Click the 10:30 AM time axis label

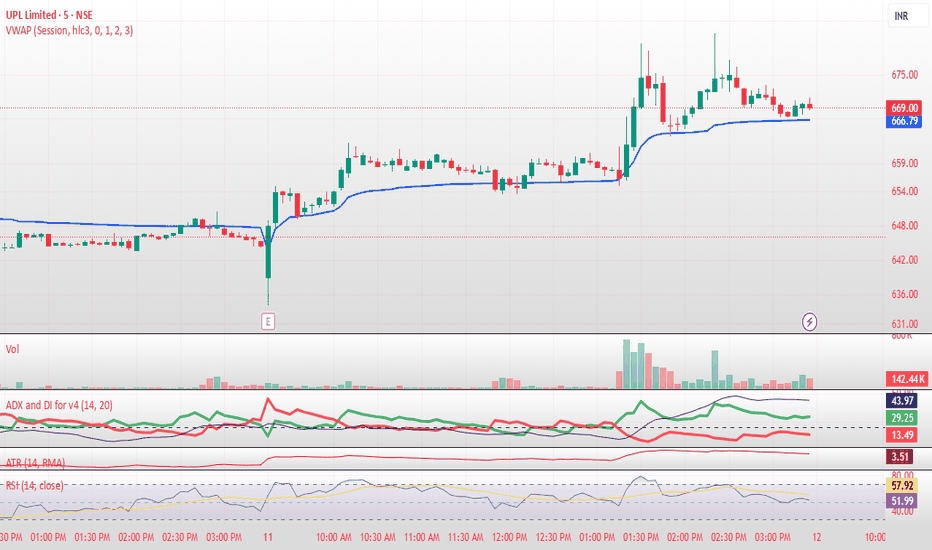[x=378, y=537]
